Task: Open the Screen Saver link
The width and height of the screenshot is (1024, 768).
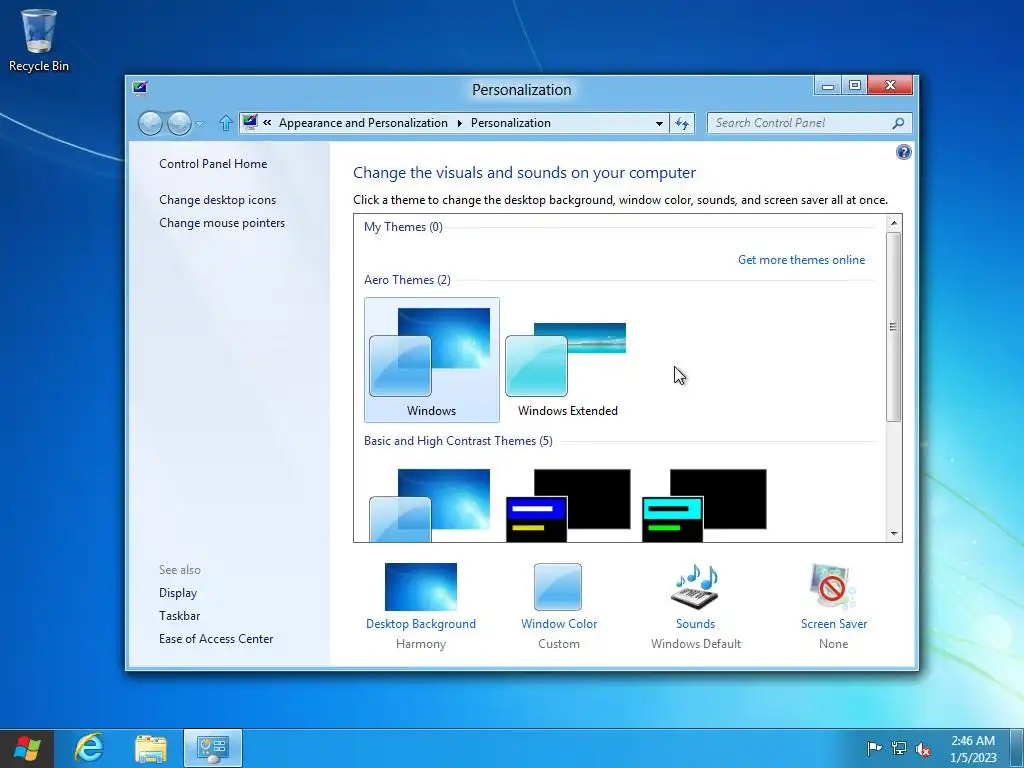Action: click(834, 624)
